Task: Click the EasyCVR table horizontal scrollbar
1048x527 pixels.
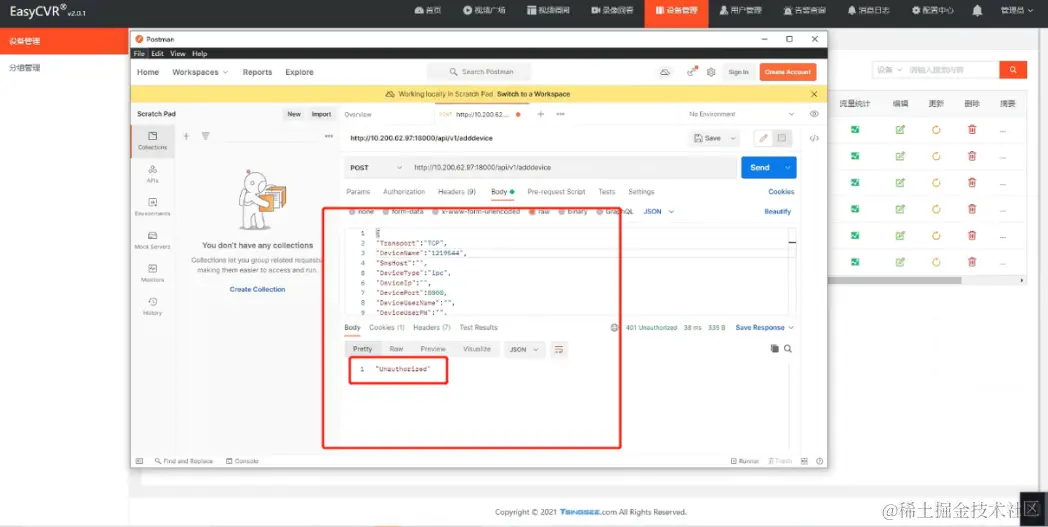Action: [x=896, y=281]
